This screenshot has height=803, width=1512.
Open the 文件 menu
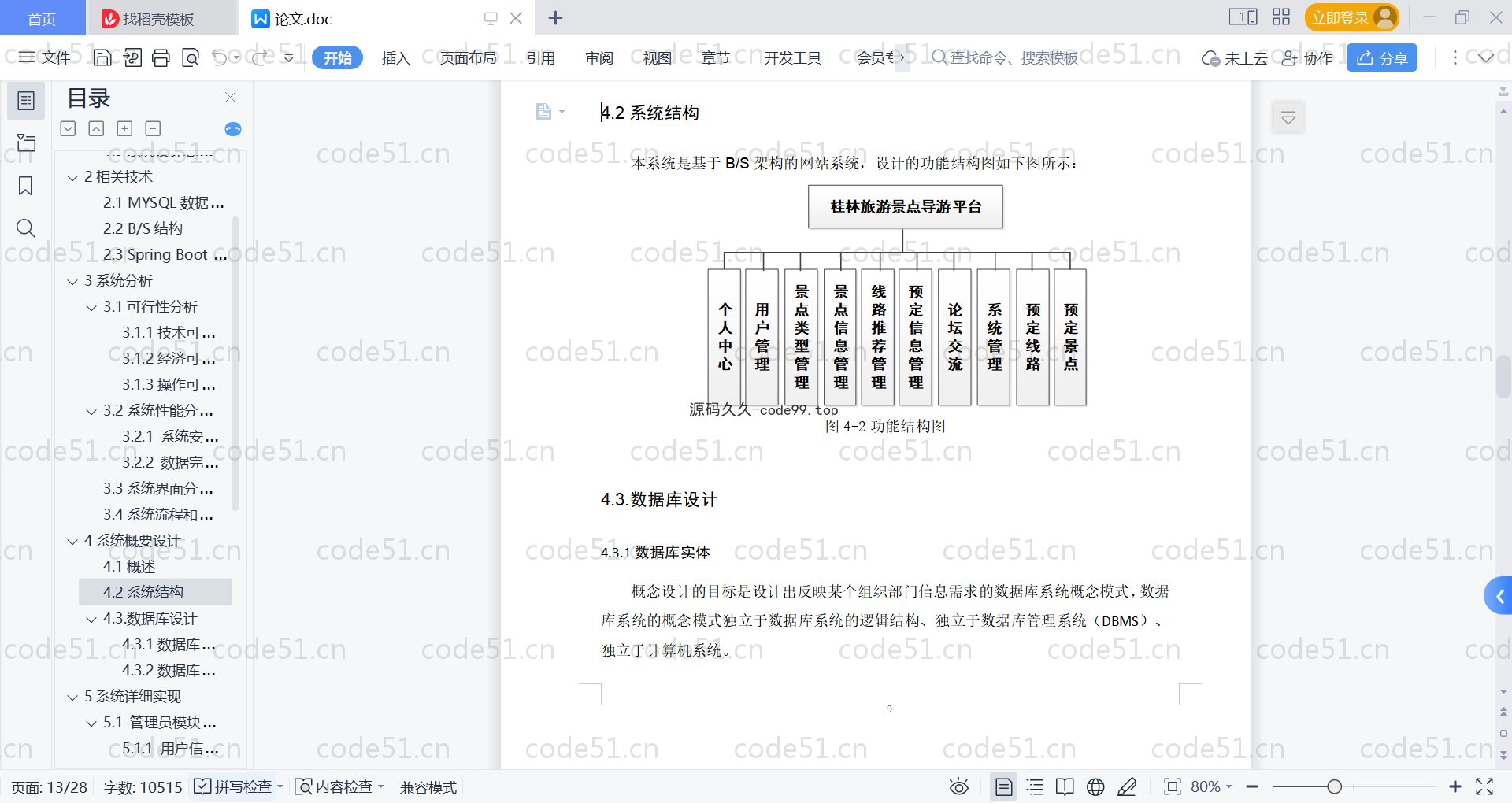pos(45,57)
